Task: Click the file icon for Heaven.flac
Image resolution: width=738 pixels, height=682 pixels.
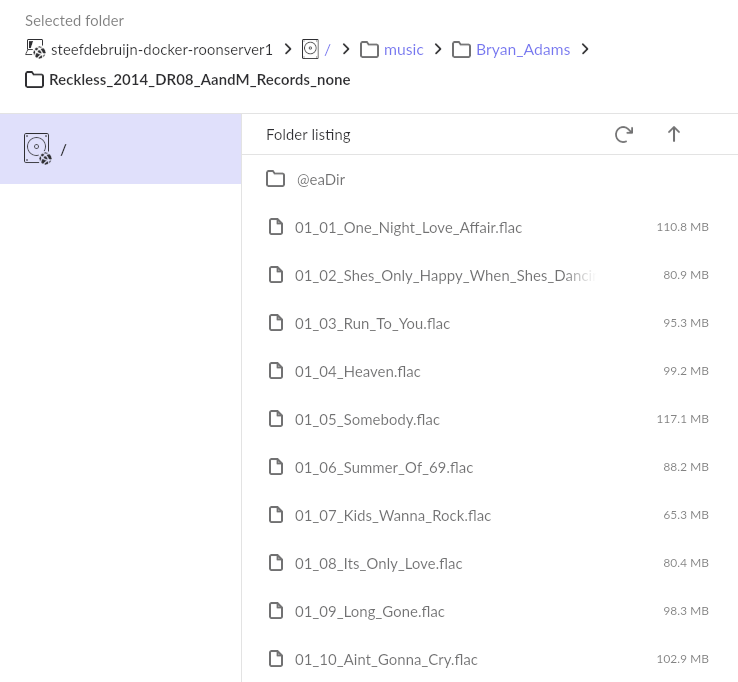Action: click(276, 370)
